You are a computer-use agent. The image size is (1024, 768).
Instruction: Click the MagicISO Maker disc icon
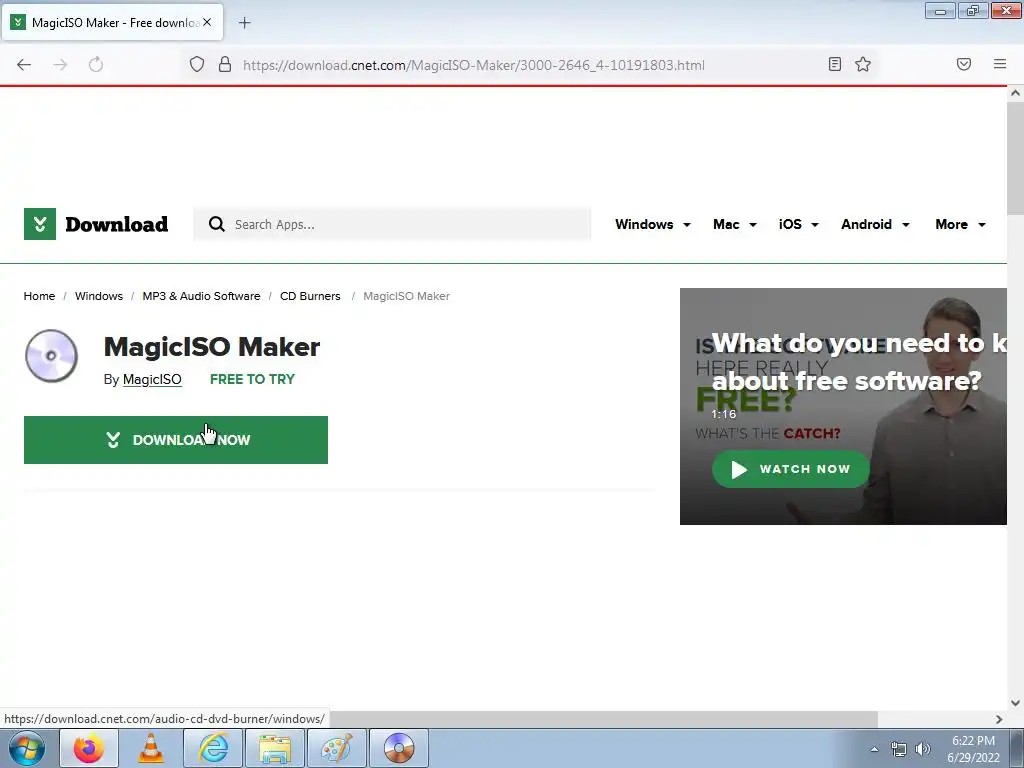[x=51, y=355]
